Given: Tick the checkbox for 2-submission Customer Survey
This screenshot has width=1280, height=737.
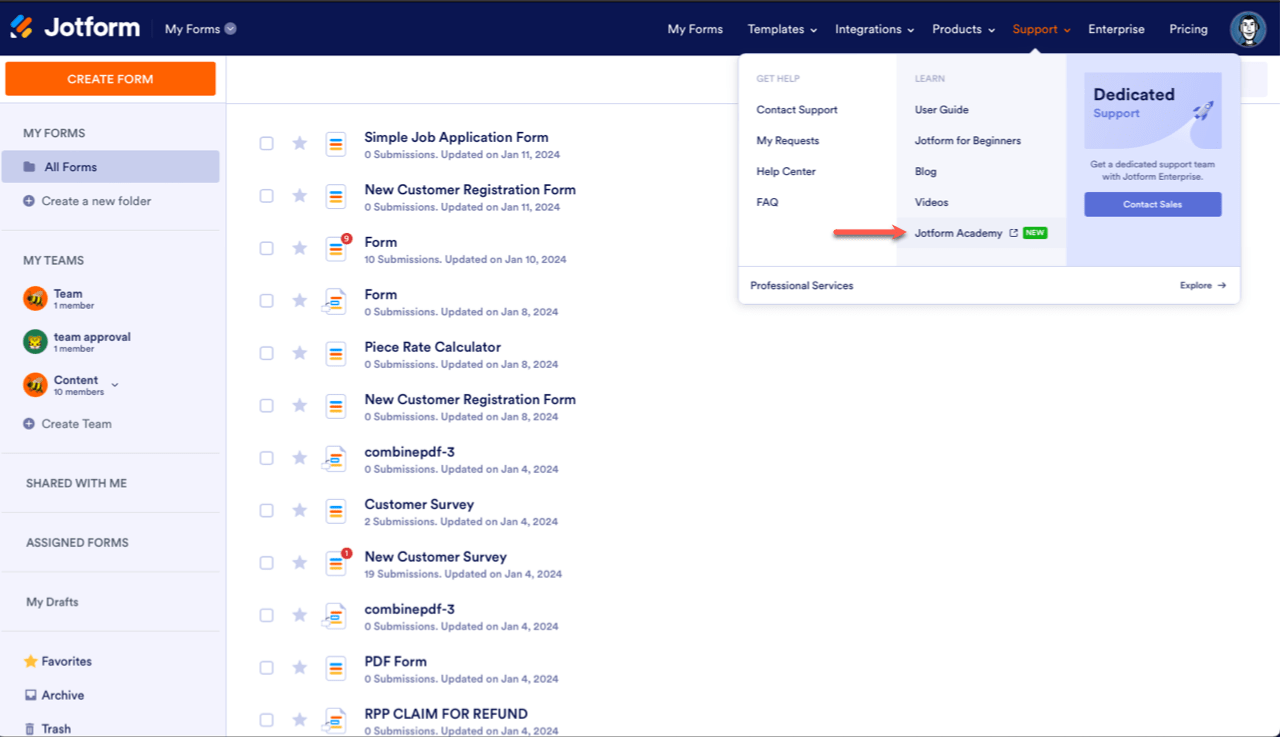Looking at the screenshot, I should (x=267, y=510).
